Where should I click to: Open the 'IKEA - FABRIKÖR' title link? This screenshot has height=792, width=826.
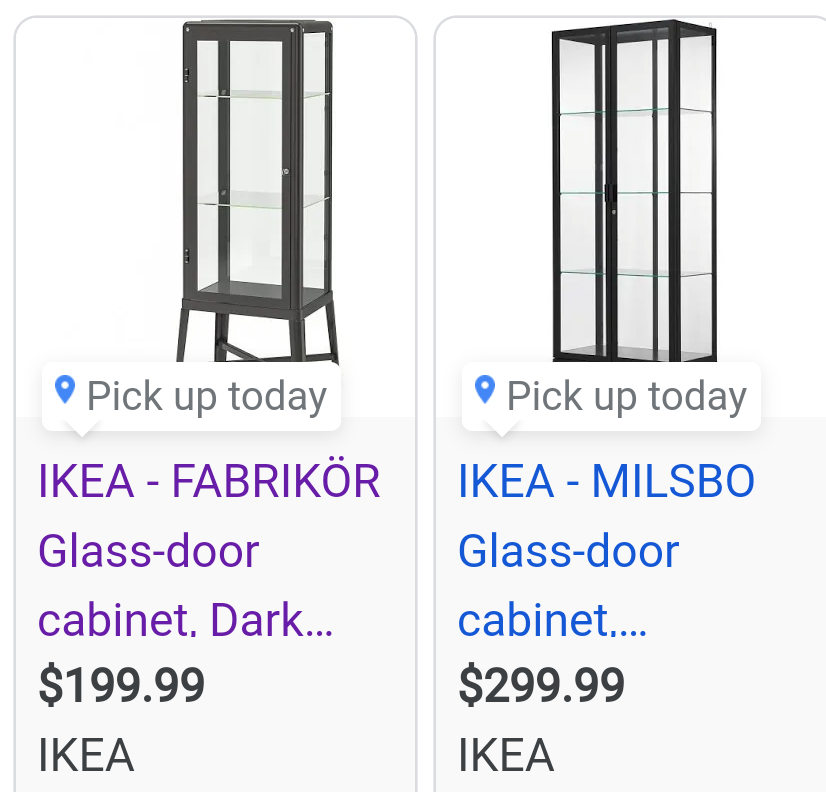[x=209, y=481]
